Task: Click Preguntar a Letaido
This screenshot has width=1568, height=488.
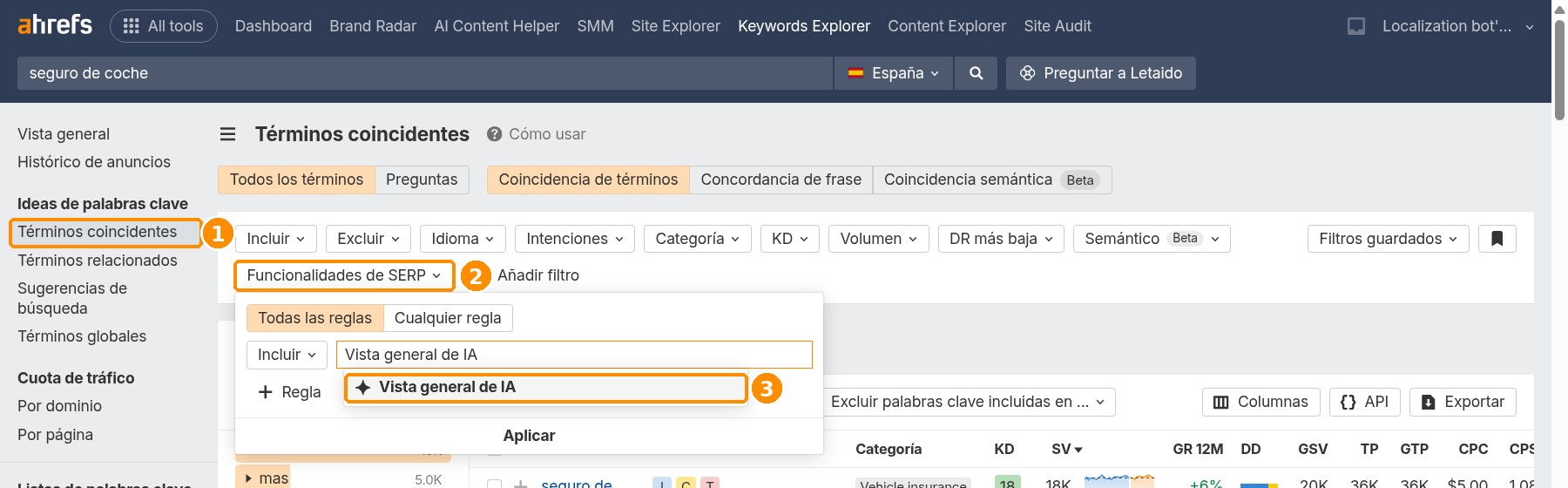Action: pyautogui.click(x=1101, y=73)
